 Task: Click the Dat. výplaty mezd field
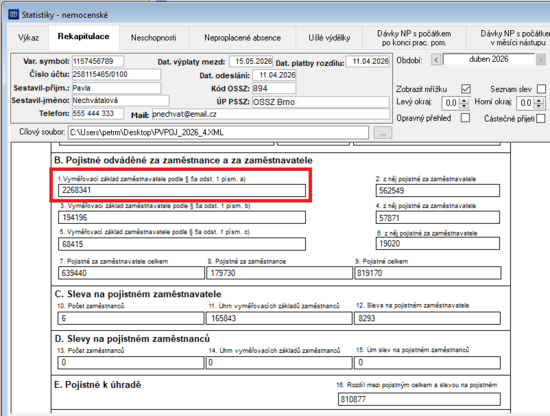coord(251,61)
